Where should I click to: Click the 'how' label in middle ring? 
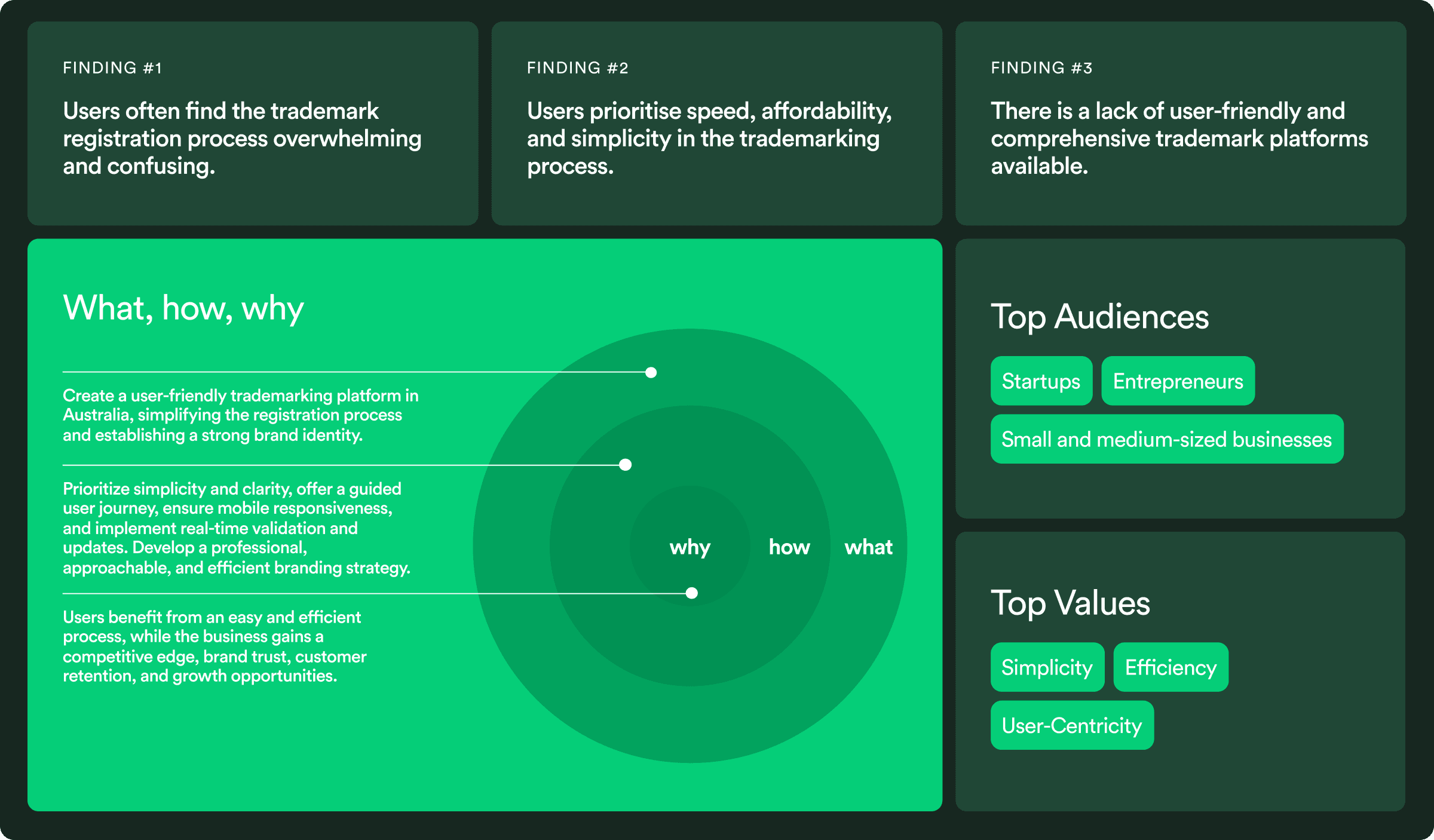pos(789,547)
